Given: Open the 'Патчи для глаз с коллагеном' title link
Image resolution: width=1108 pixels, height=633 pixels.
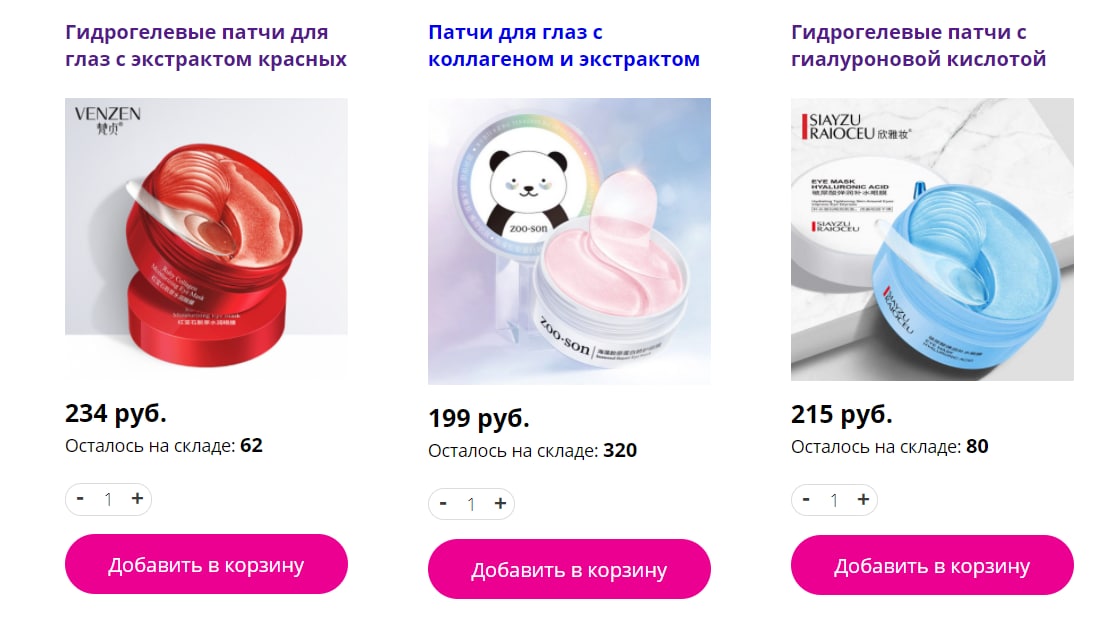Looking at the screenshot, I should [564, 45].
